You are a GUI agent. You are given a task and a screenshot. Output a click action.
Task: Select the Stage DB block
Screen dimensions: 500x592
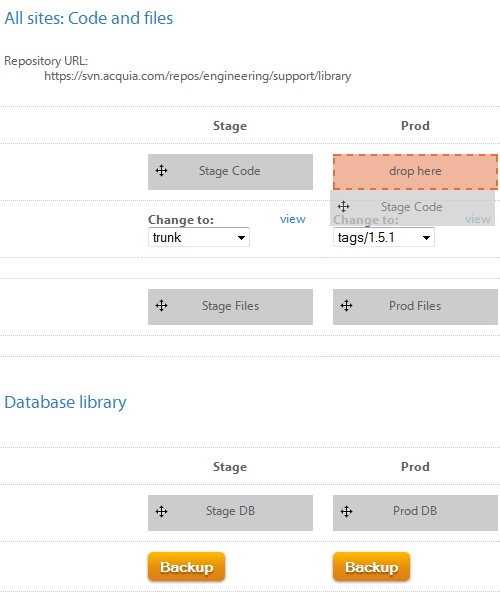pyautogui.click(x=230, y=513)
